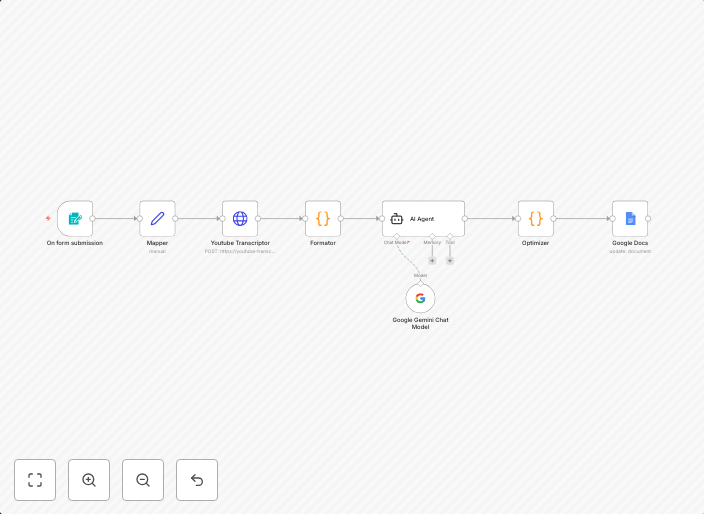Screen dimensions: 704x514
Task: Click the red trigger lightning bolt icon
Action: 48,218
